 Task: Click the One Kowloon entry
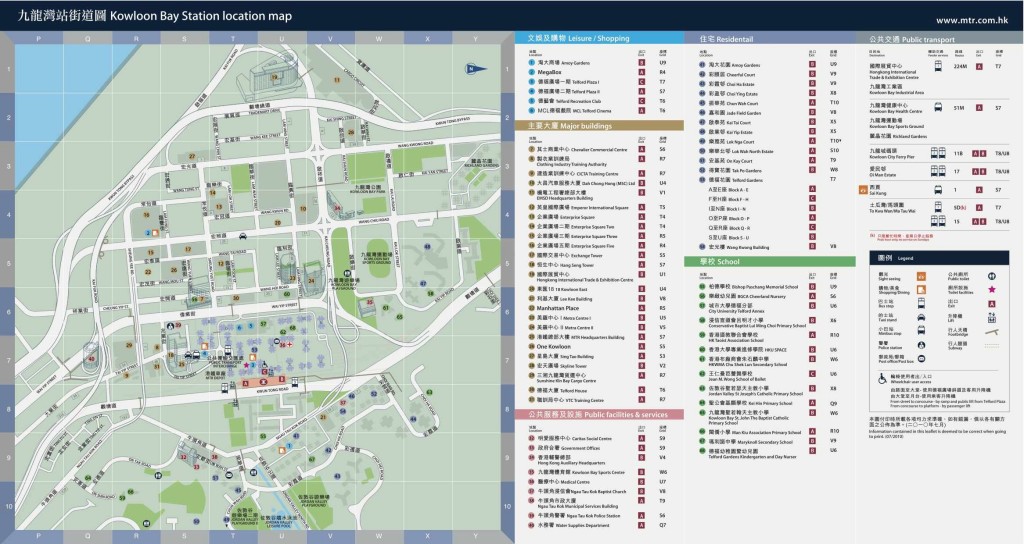(554, 347)
